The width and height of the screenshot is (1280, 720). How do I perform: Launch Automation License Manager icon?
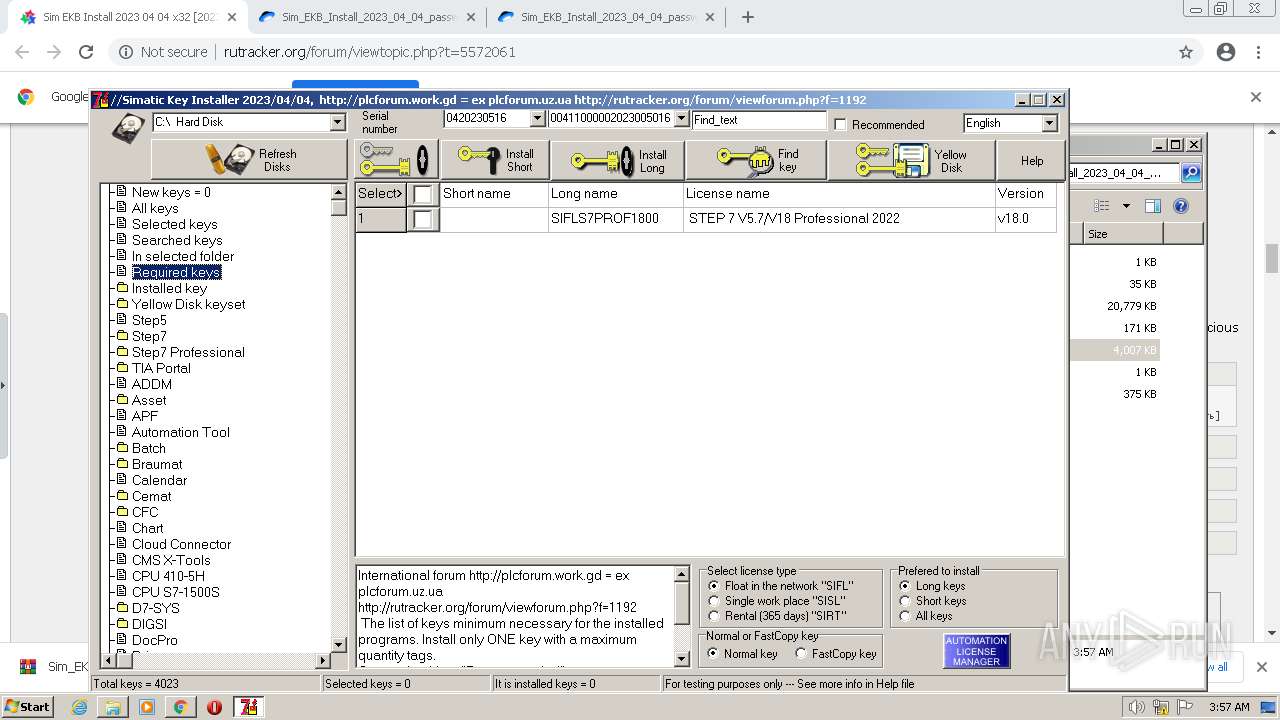click(976, 651)
